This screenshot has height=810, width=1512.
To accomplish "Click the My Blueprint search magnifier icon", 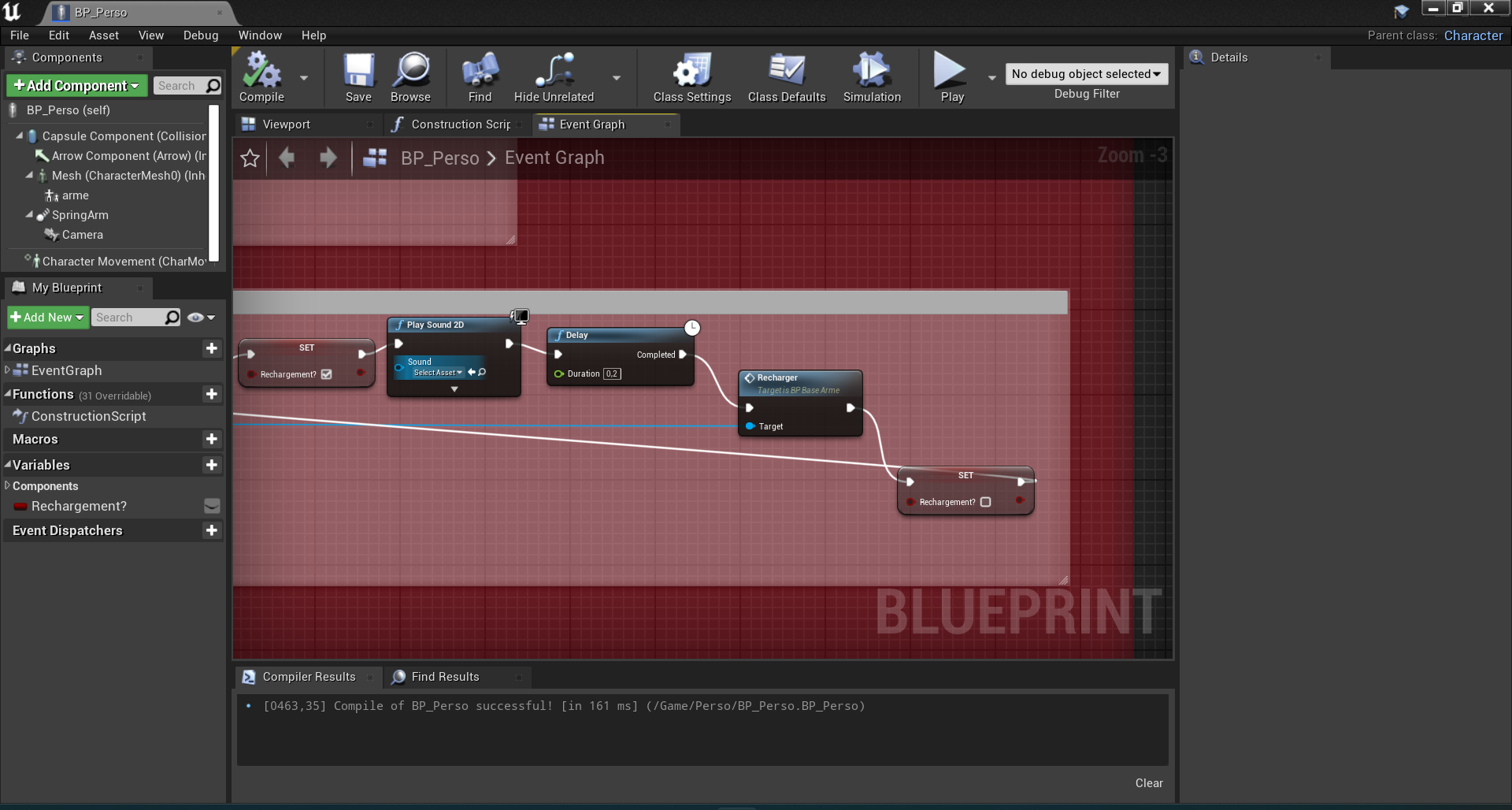I will click(x=172, y=318).
